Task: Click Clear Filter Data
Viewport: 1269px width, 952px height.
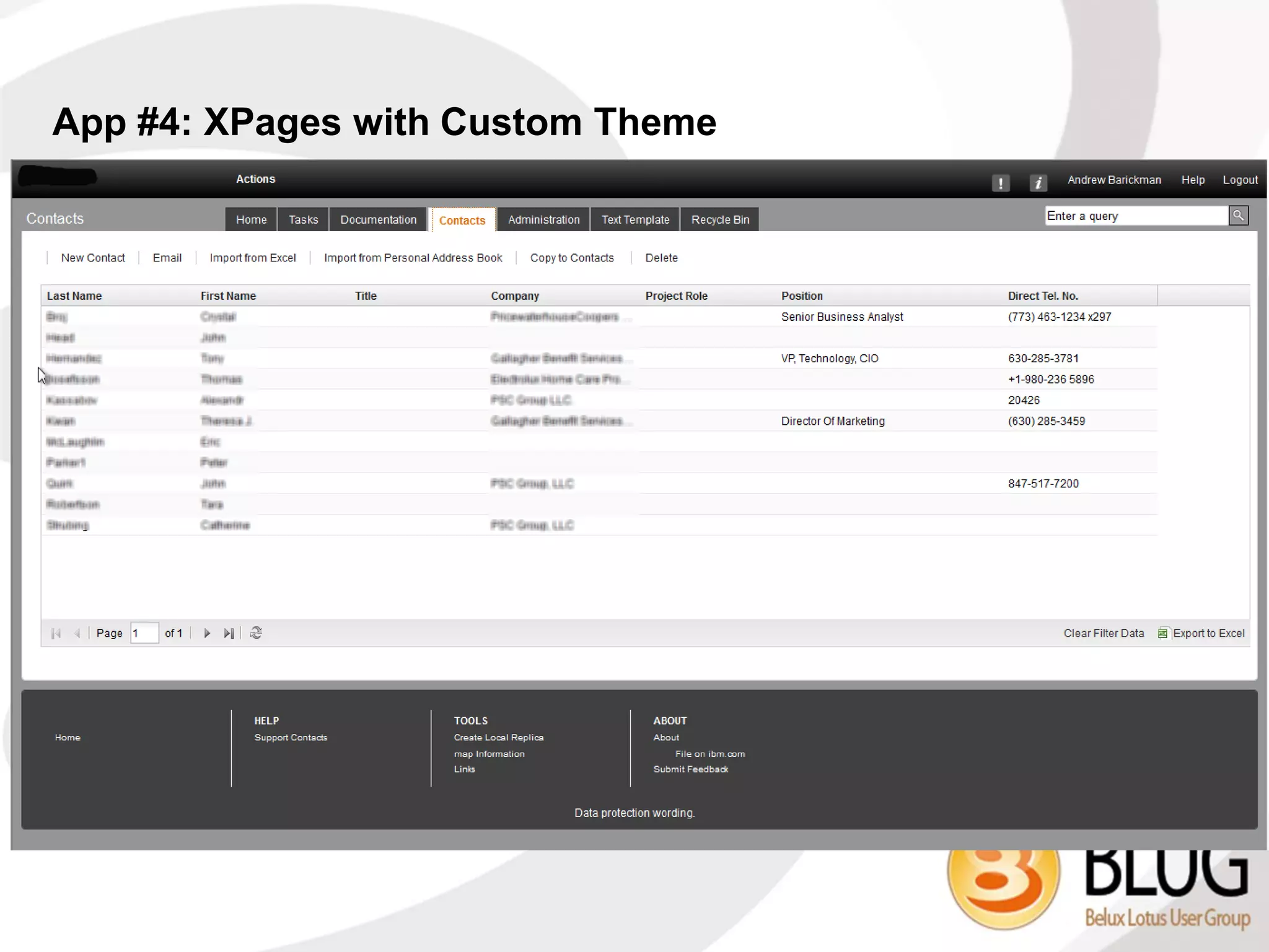Action: tap(1104, 633)
